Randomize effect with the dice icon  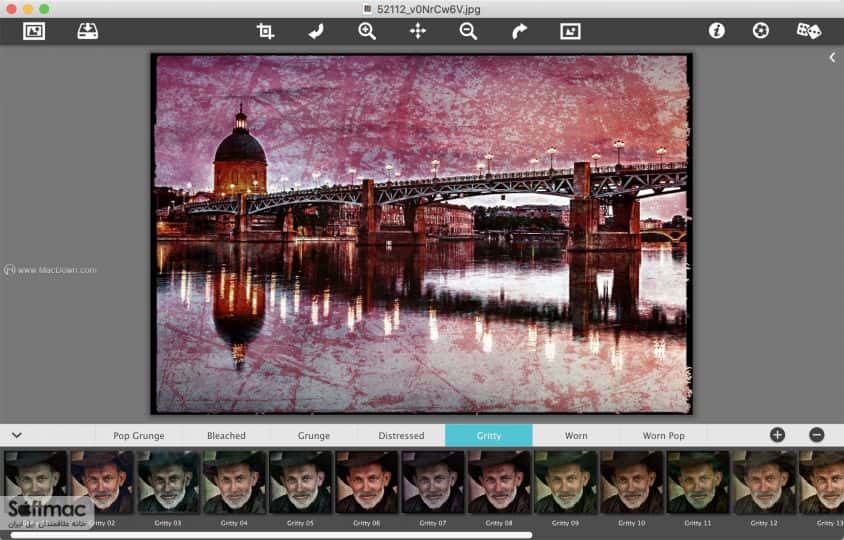coord(808,31)
